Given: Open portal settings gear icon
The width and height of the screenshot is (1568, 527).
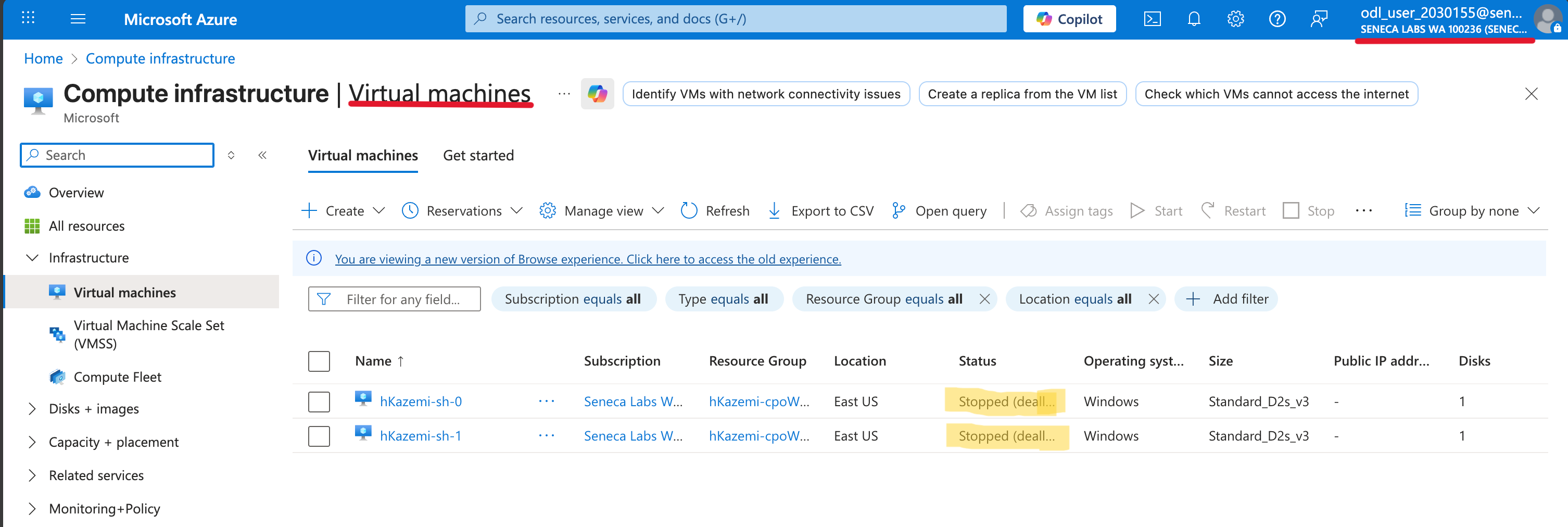Looking at the screenshot, I should click(x=1235, y=19).
